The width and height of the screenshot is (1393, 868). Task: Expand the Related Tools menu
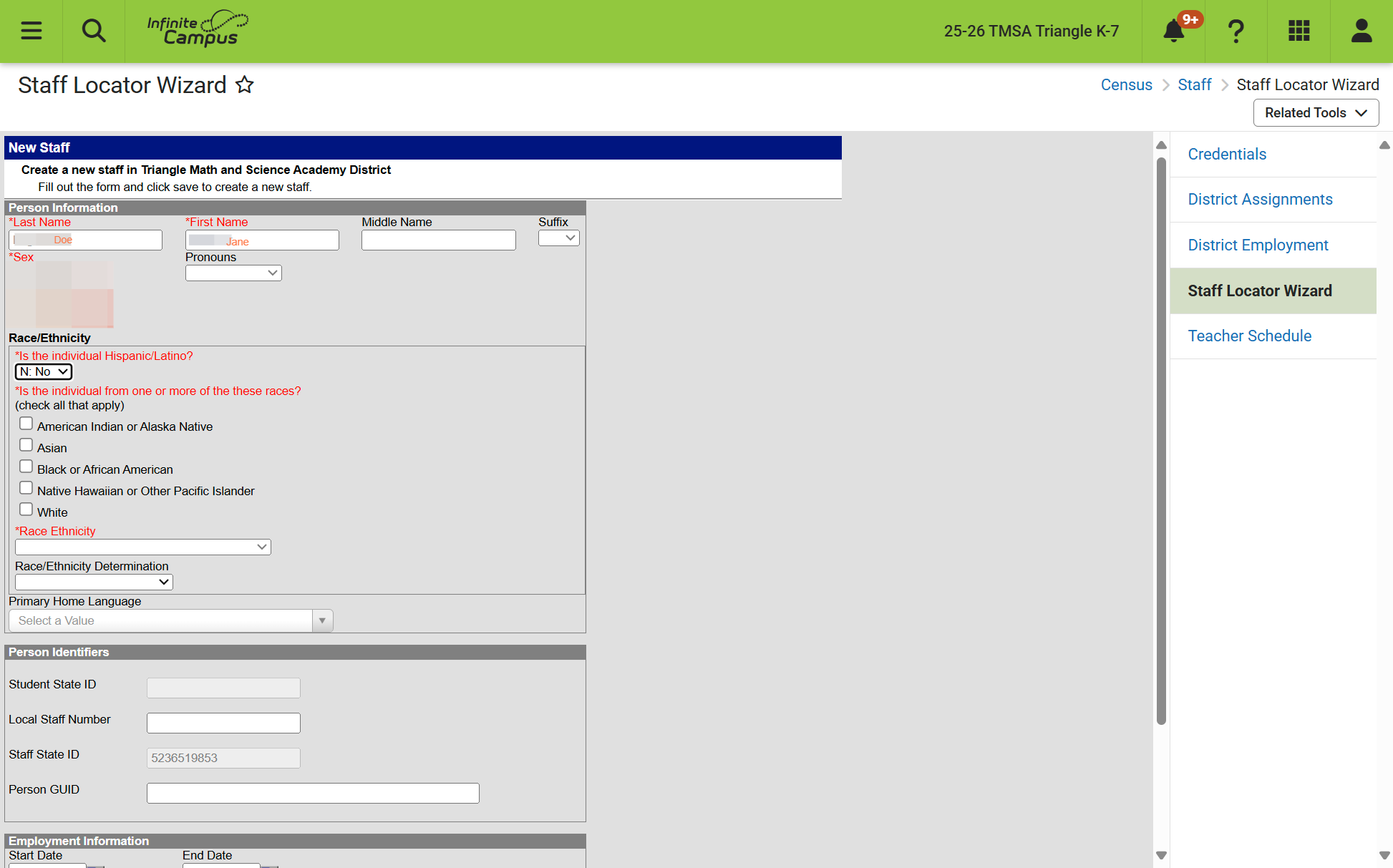pos(1316,112)
